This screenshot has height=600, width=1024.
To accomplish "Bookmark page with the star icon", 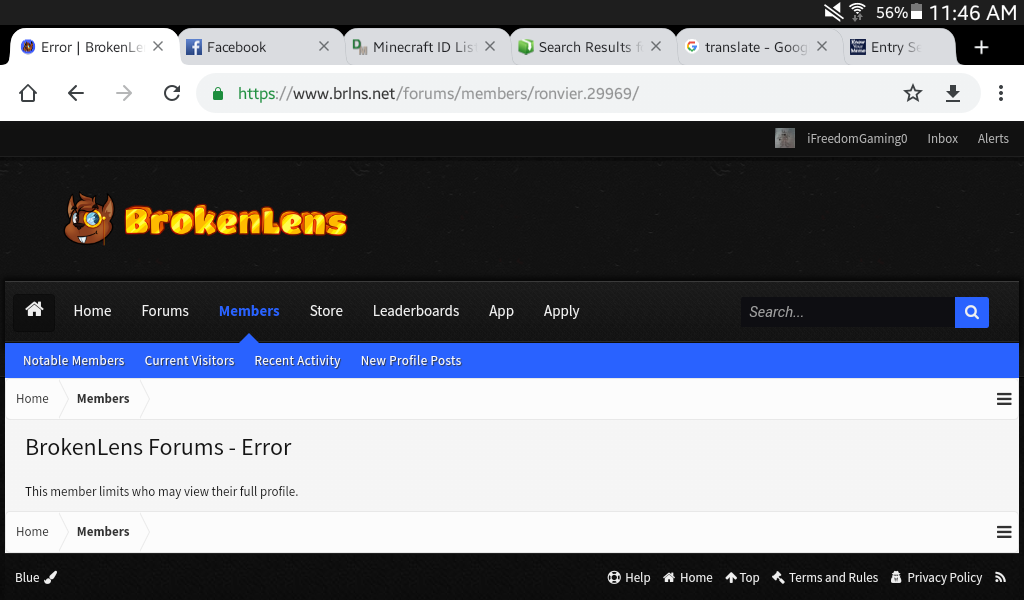I will point(912,93).
